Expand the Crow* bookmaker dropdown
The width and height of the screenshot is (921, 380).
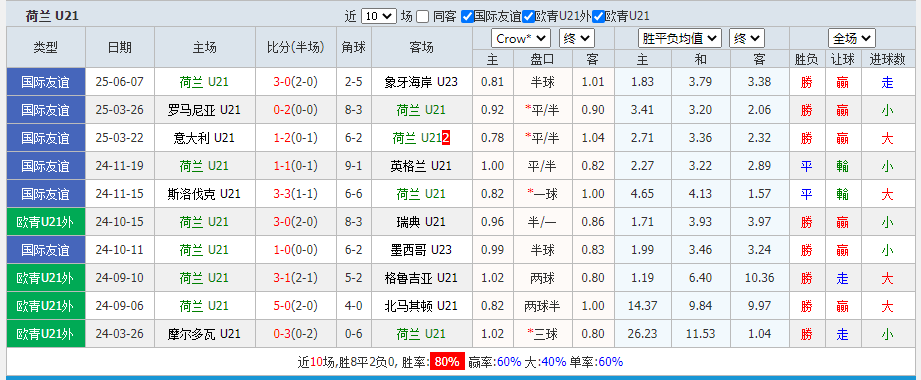(521, 39)
